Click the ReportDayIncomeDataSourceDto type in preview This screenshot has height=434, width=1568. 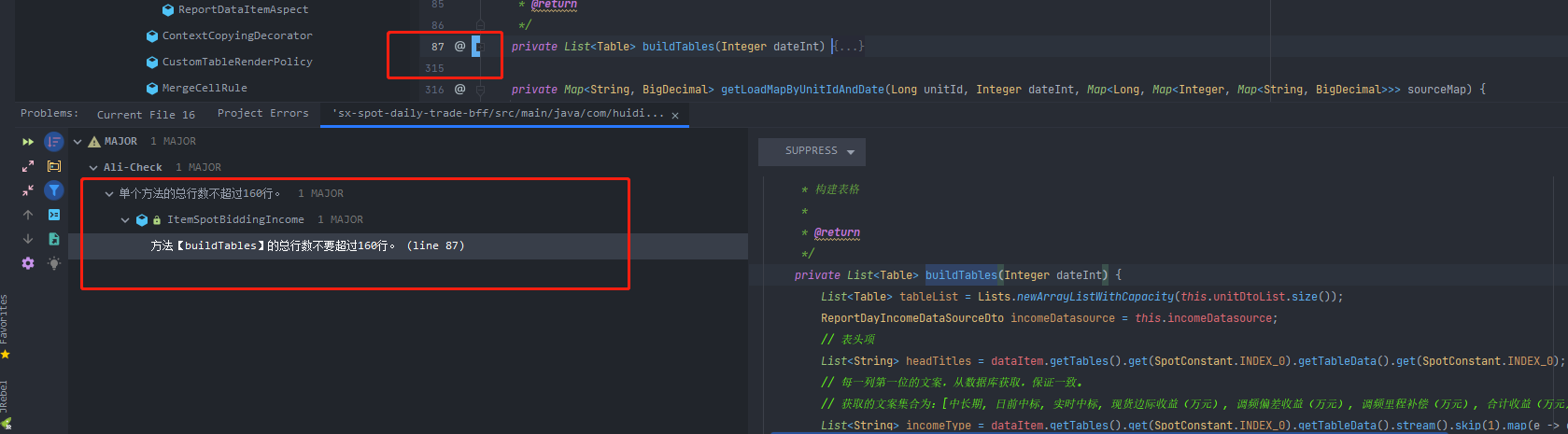click(912, 318)
